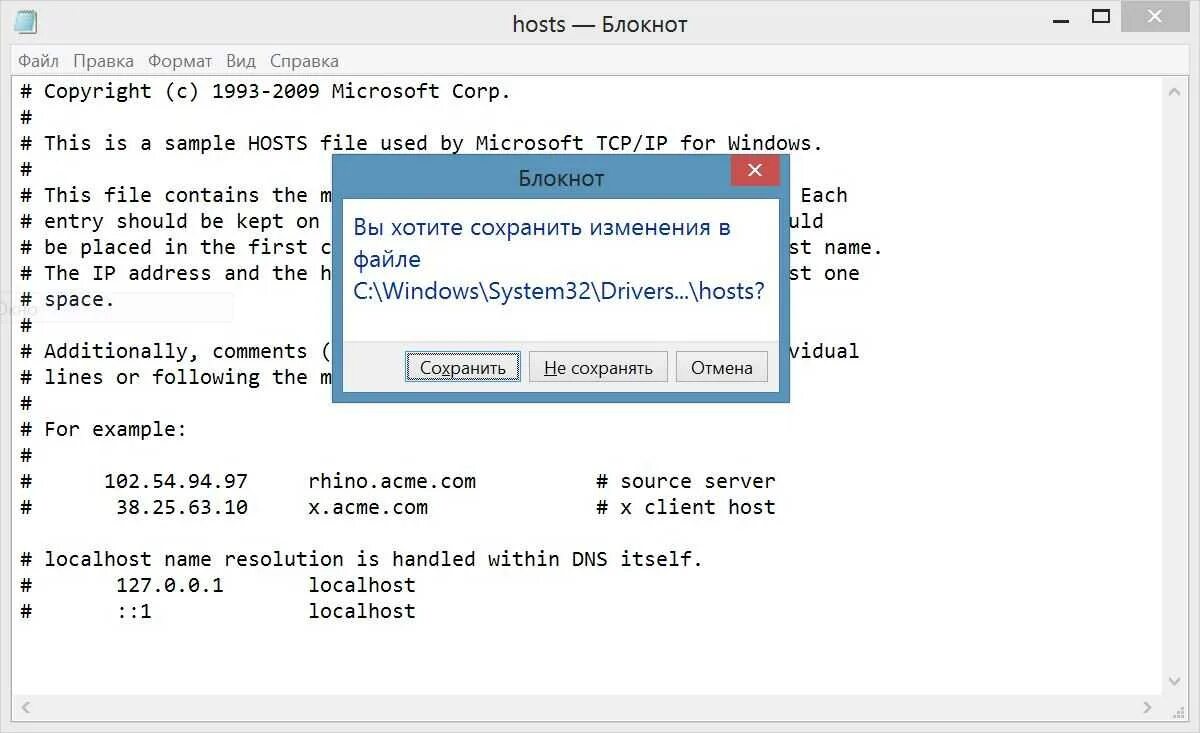Click horizontal scrollbar left arrow

coord(26,707)
